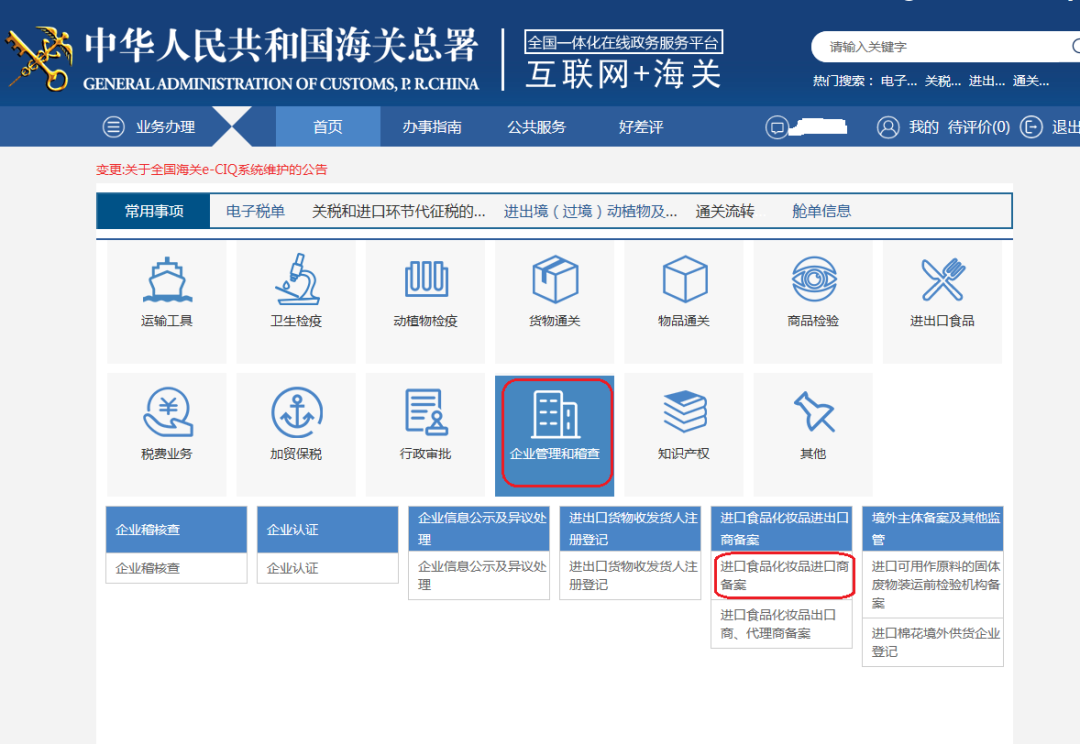Open 进口可用作原料的固体废物装运前检验机构备案 link
The width and height of the screenshot is (1080, 744).
[x=935, y=584]
